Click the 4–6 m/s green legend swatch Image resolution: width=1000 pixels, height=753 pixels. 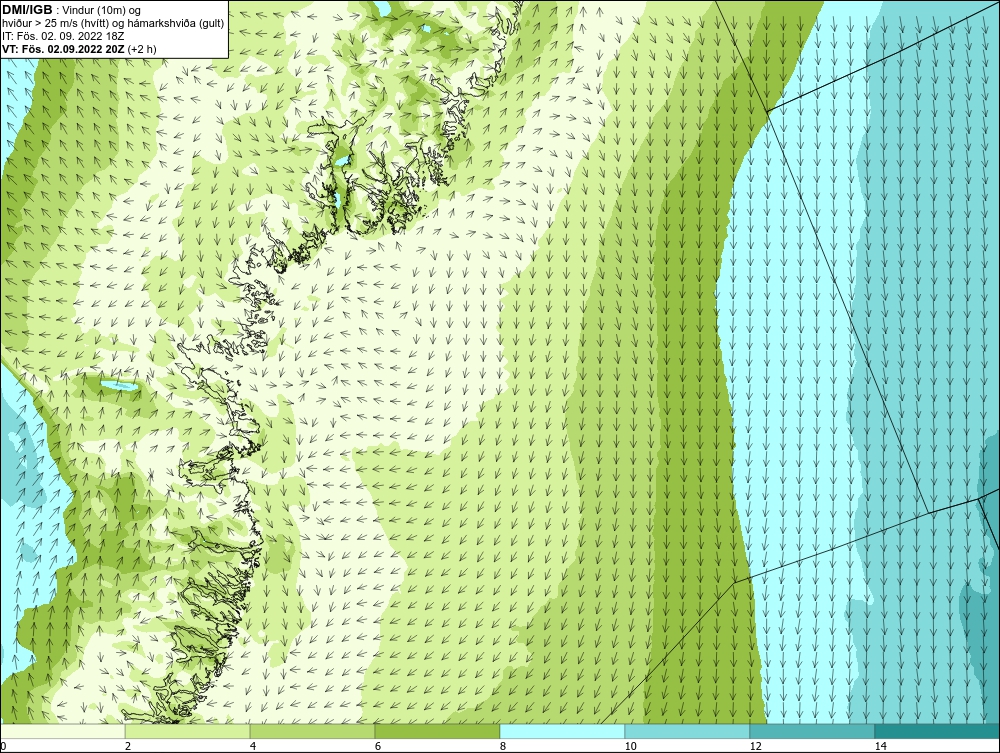tap(312, 731)
